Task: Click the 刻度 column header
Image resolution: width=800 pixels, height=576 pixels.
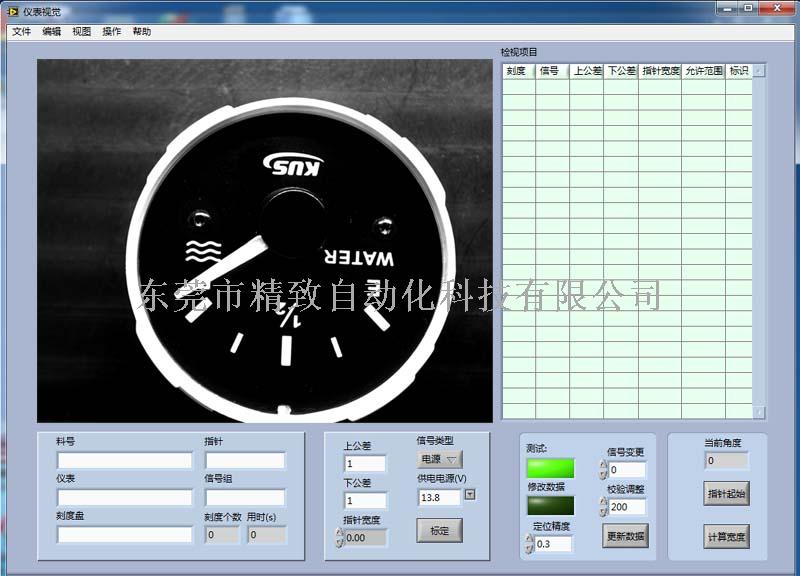Action: point(519,71)
